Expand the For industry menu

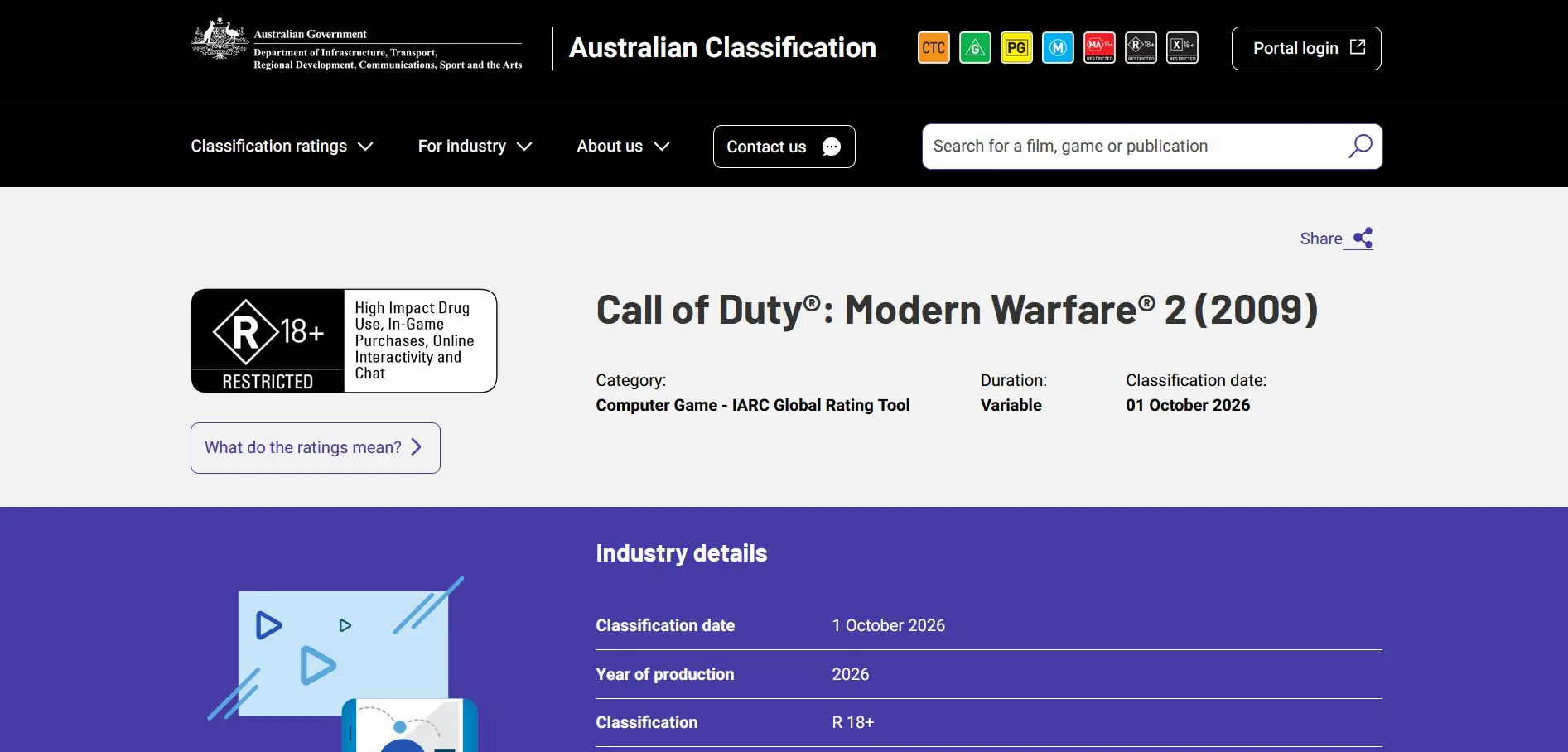tap(475, 147)
